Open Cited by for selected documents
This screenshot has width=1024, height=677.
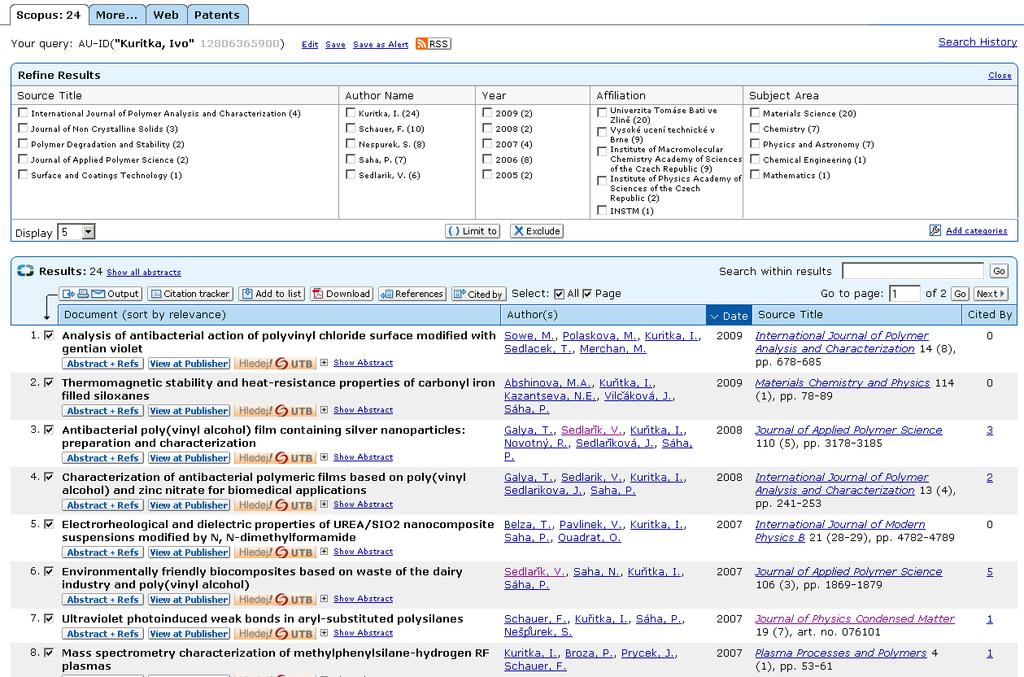pos(477,294)
